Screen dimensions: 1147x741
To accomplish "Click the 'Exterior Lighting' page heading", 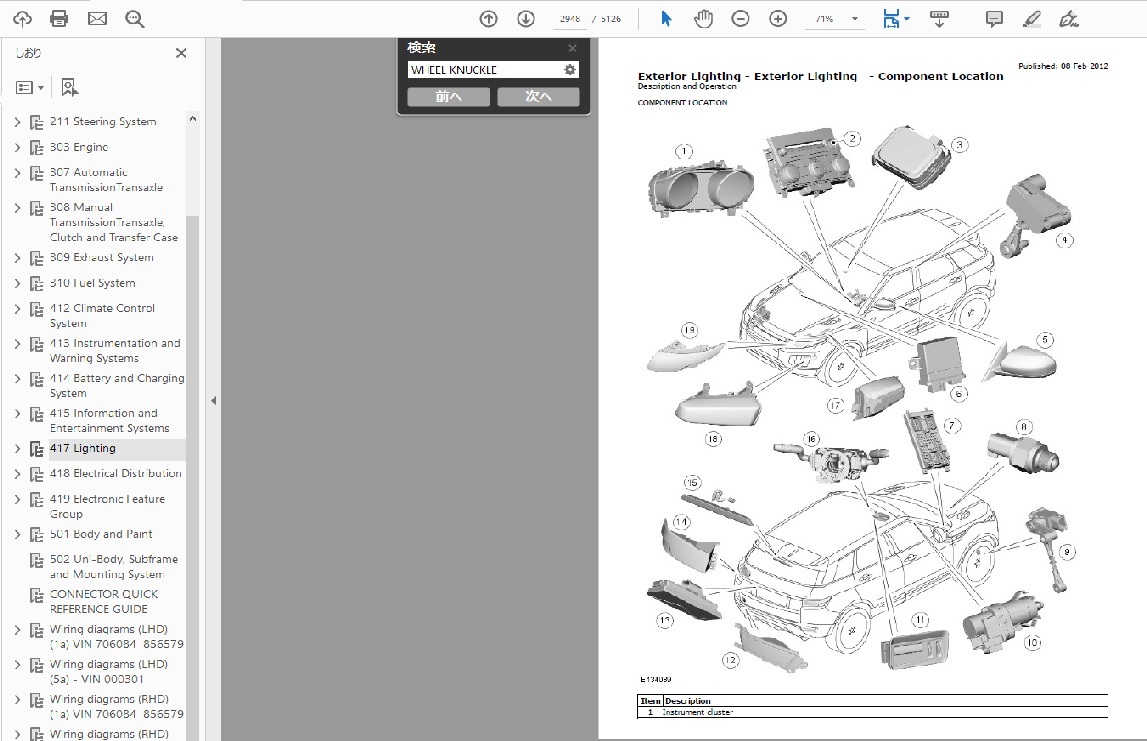I will [x=821, y=76].
